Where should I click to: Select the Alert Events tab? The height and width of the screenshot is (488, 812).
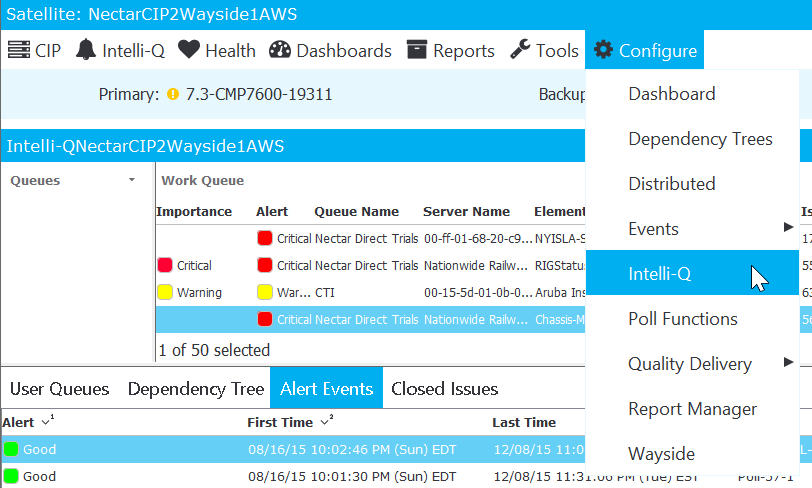pos(326,389)
